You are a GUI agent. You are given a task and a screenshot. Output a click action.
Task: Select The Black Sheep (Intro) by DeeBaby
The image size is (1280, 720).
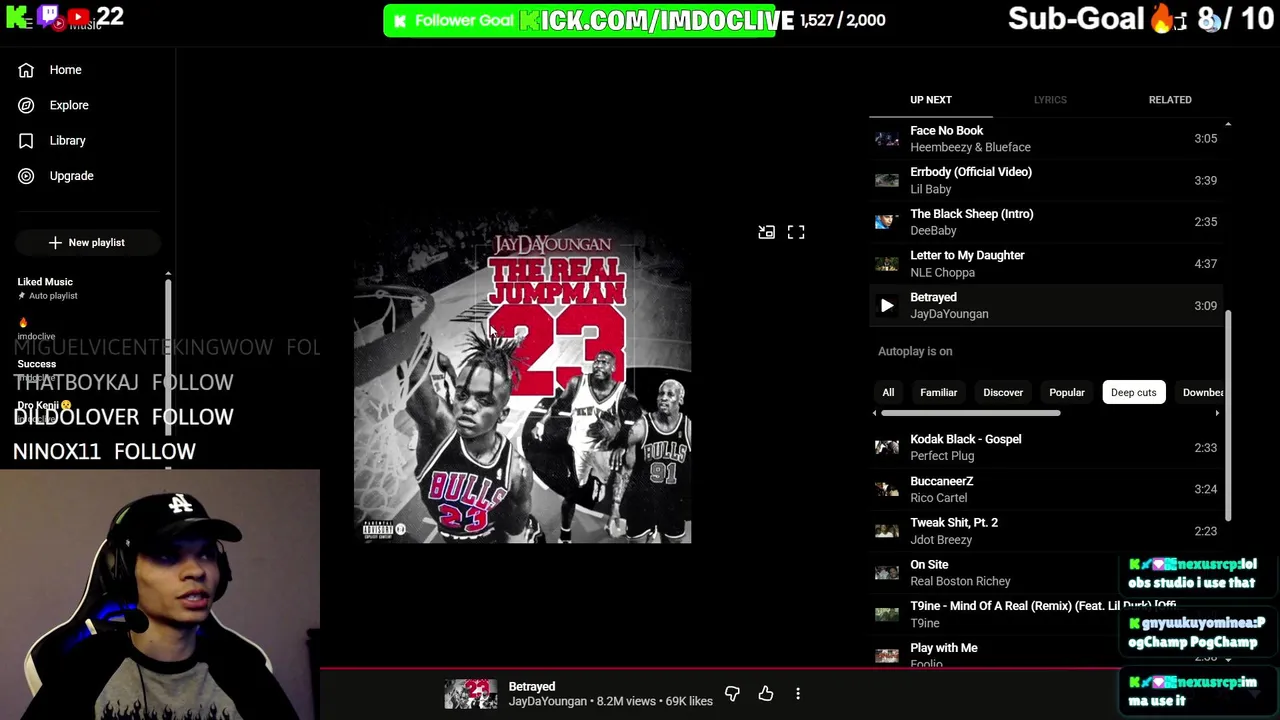(x=1045, y=222)
